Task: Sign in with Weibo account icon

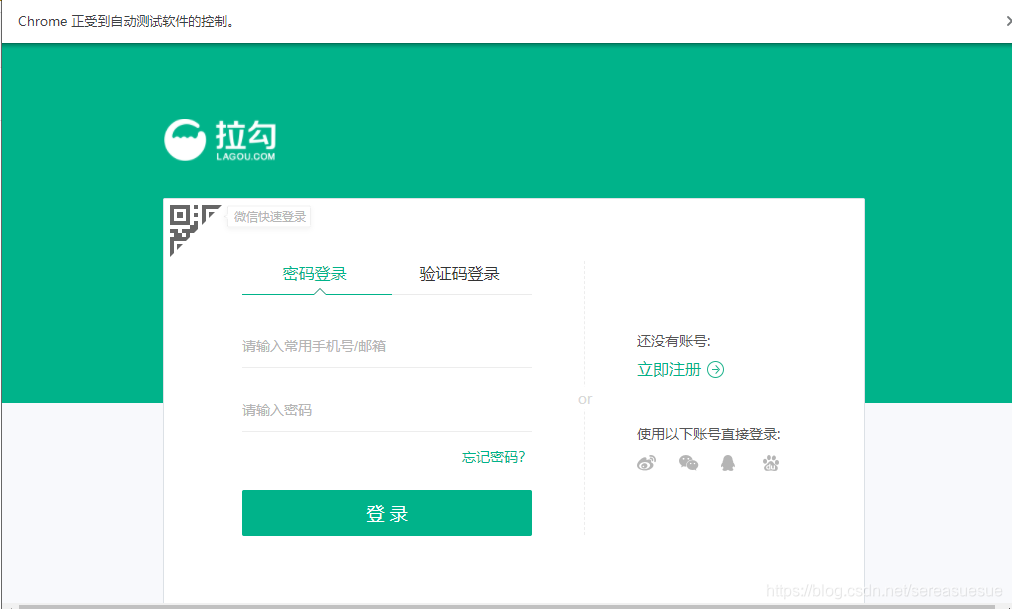Action: [646, 463]
